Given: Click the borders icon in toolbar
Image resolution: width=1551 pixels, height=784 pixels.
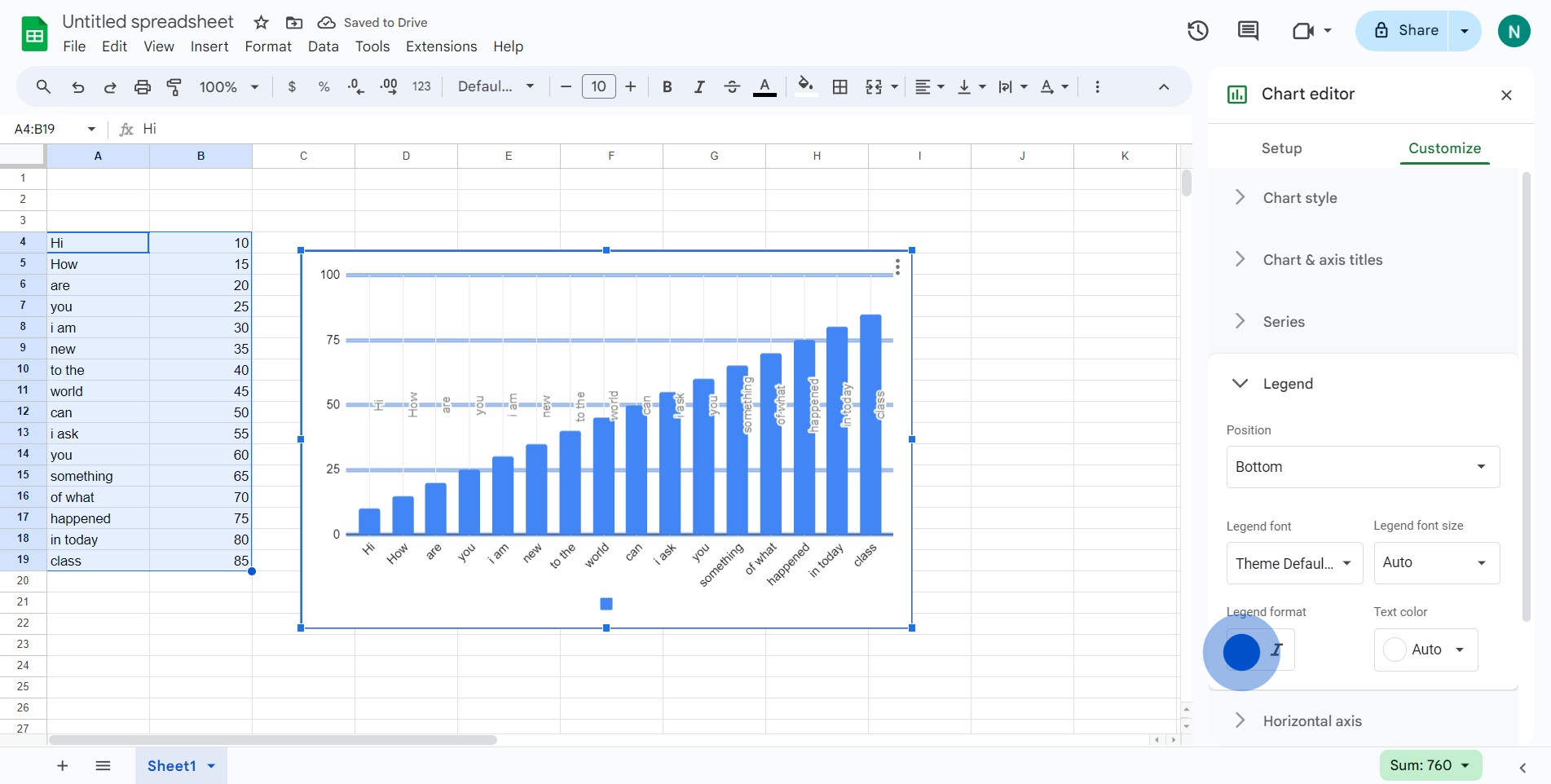Looking at the screenshot, I should pyautogui.click(x=839, y=87).
